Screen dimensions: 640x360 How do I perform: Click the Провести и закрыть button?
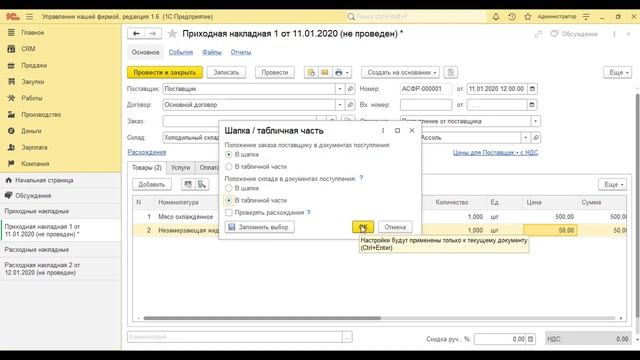coord(165,72)
